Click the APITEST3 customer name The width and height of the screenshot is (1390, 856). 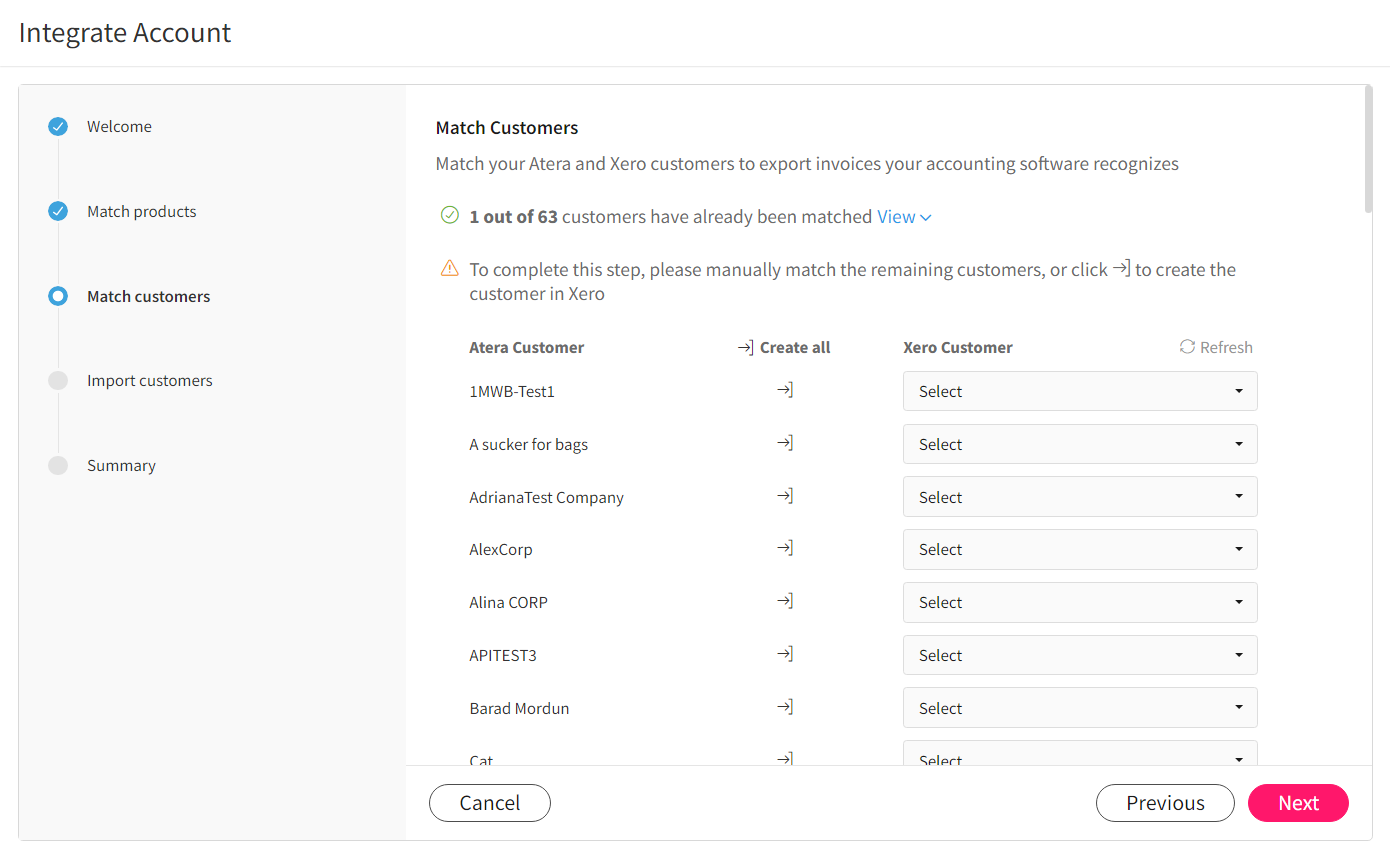pyautogui.click(x=503, y=656)
